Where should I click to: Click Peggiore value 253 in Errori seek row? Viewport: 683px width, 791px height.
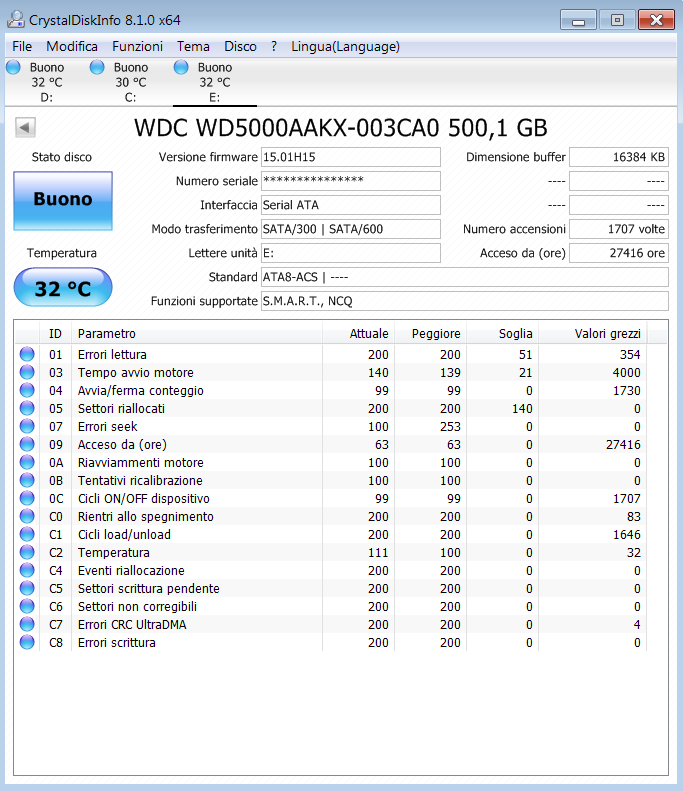tap(450, 427)
